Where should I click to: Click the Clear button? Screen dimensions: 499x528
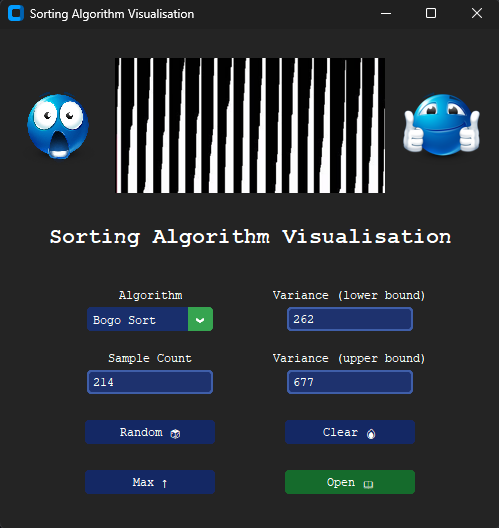tap(350, 432)
